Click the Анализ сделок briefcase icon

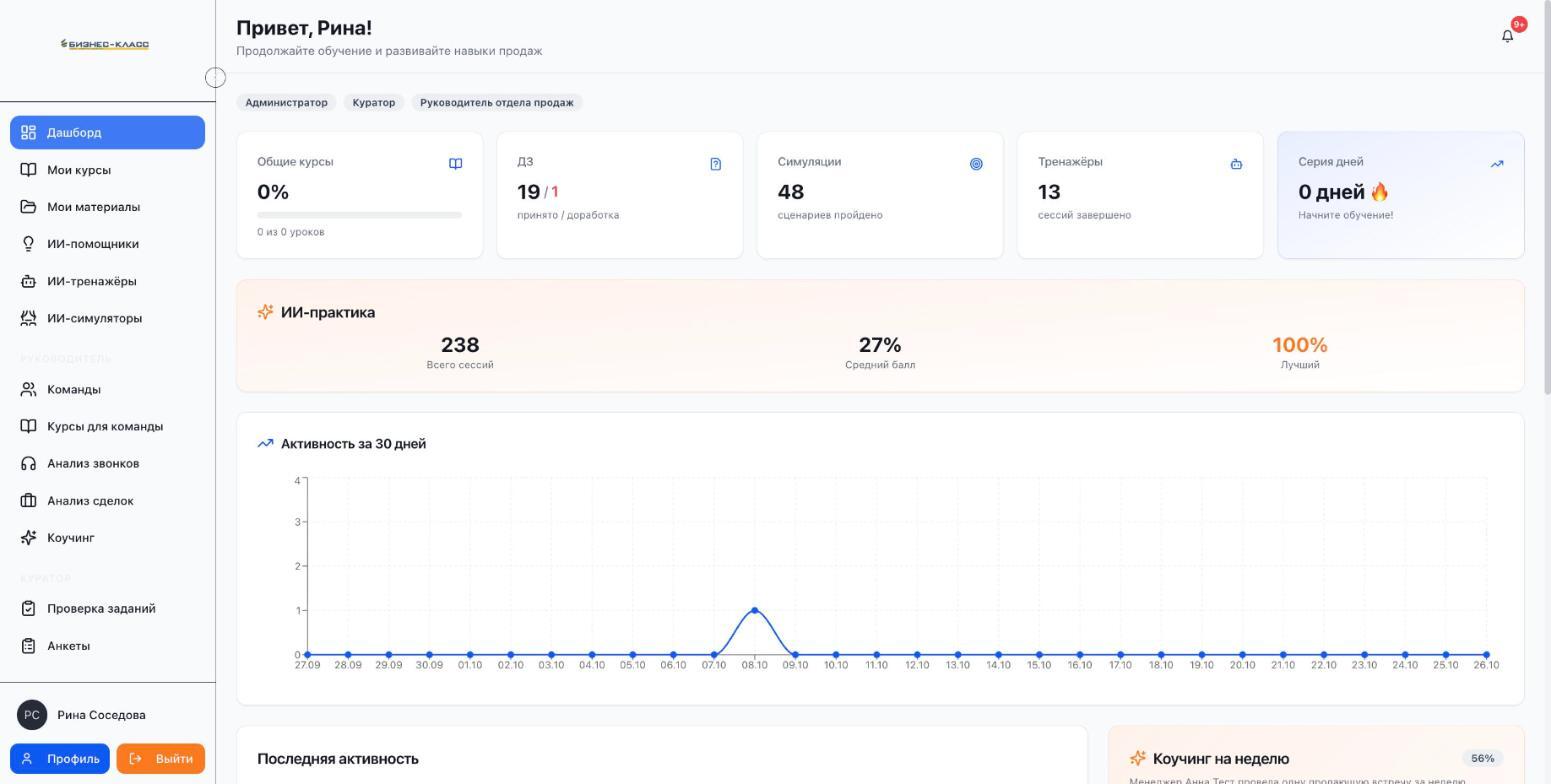(x=28, y=500)
